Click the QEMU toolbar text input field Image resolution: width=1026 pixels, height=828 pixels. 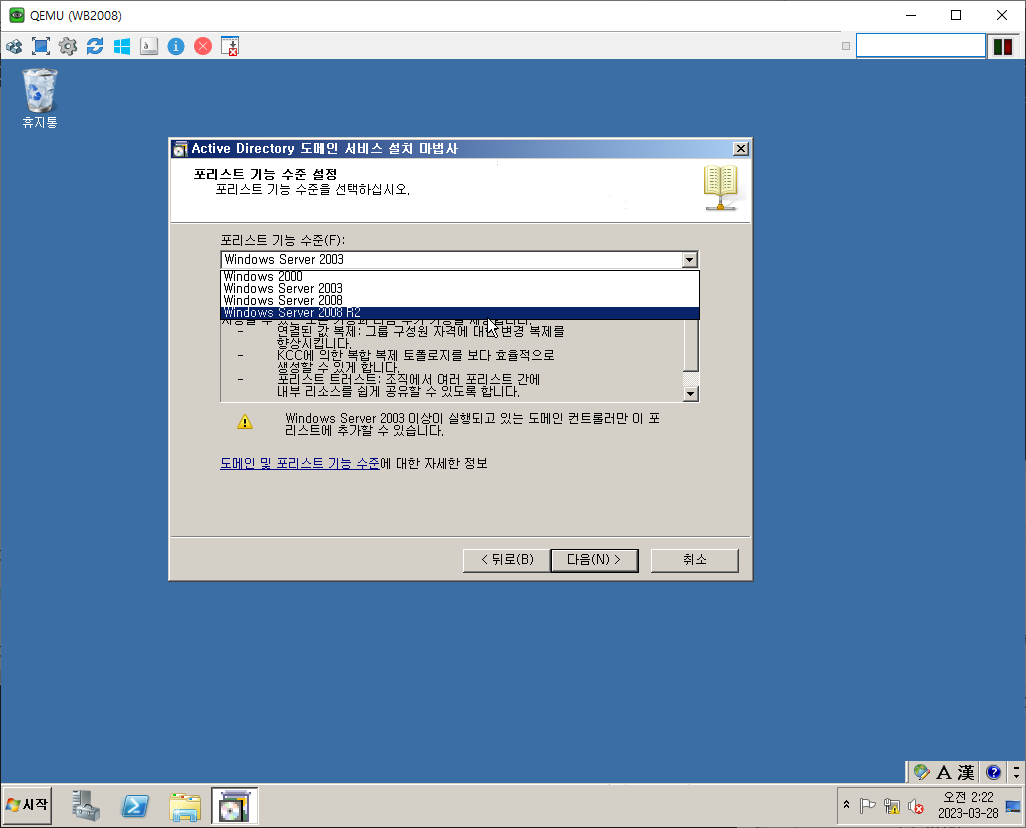click(921, 46)
